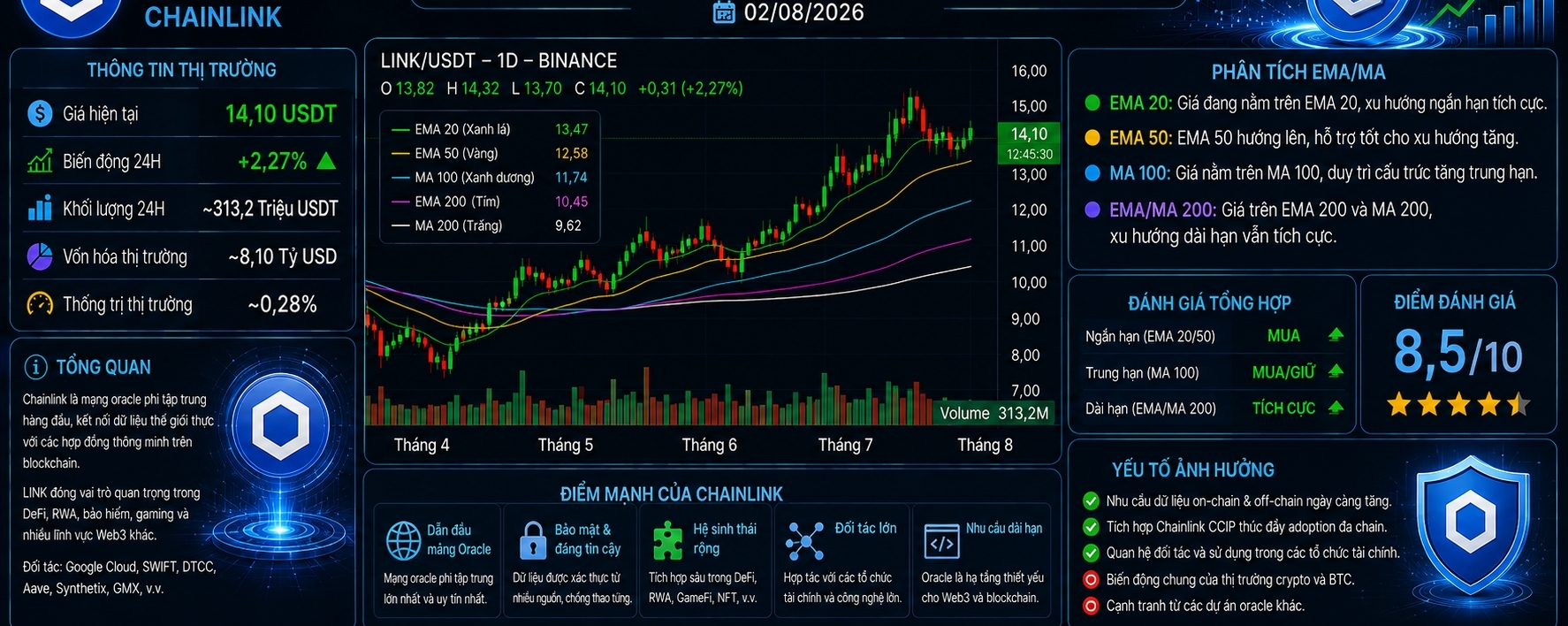
Task: Click the bar icon beside Khối lượng 24H
Action: (40, 209)
